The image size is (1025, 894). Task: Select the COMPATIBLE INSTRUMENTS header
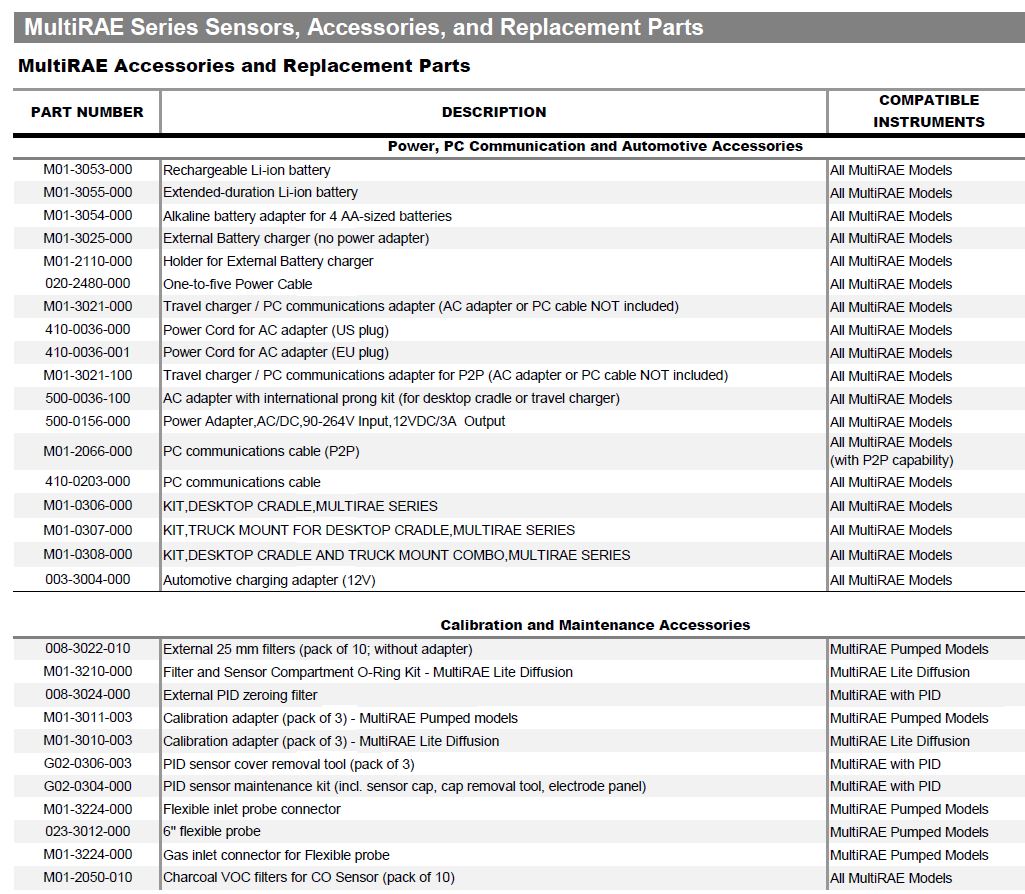click(x=926, y=110)
